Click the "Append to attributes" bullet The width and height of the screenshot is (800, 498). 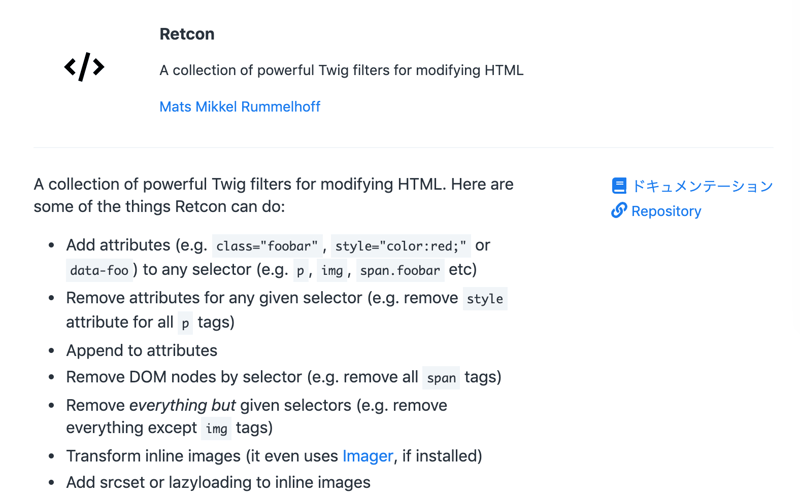coord(141,350)
